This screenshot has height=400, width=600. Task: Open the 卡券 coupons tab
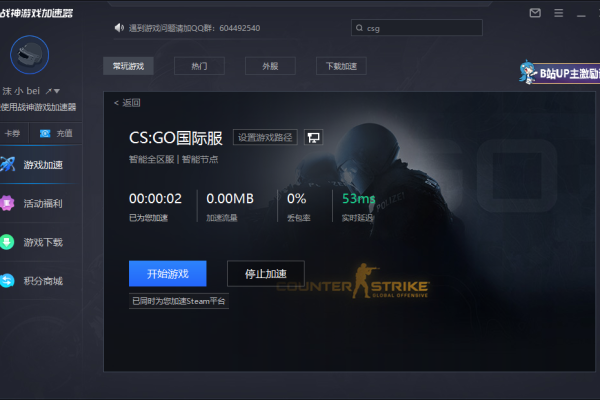(12, 133)
